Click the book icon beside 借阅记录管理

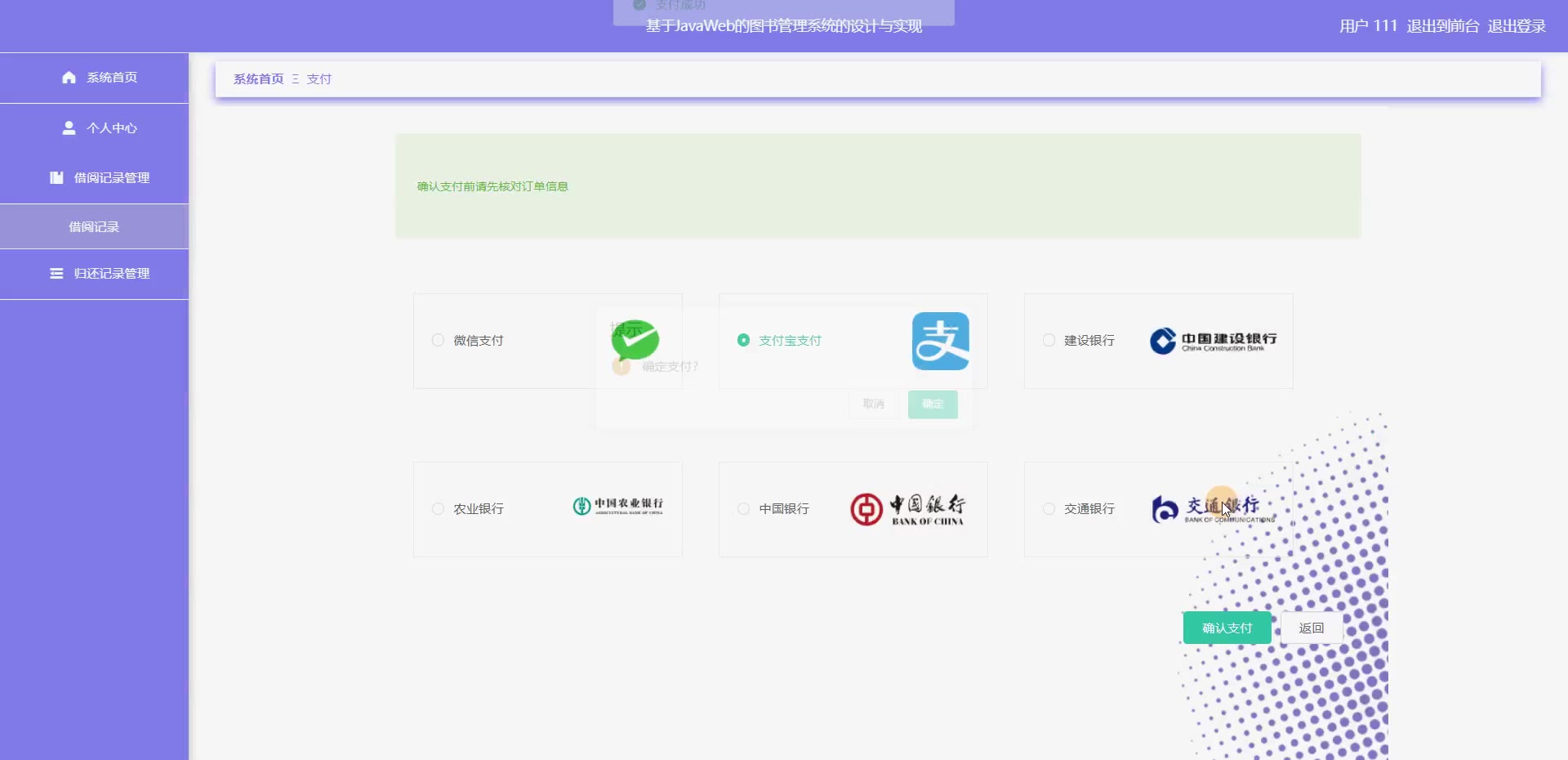tap(56, 177)
